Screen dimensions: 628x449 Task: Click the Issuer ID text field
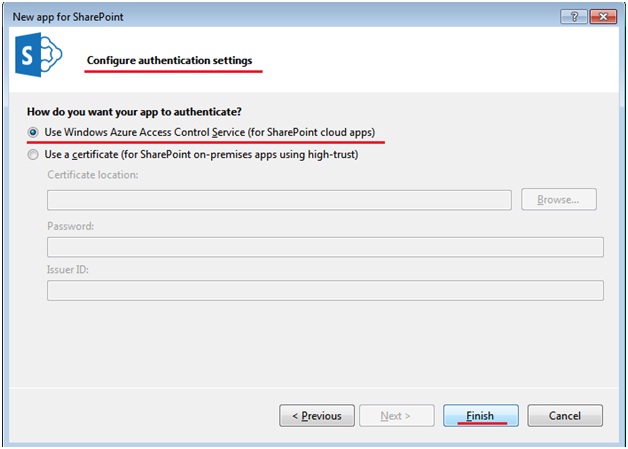coord(325,290)
